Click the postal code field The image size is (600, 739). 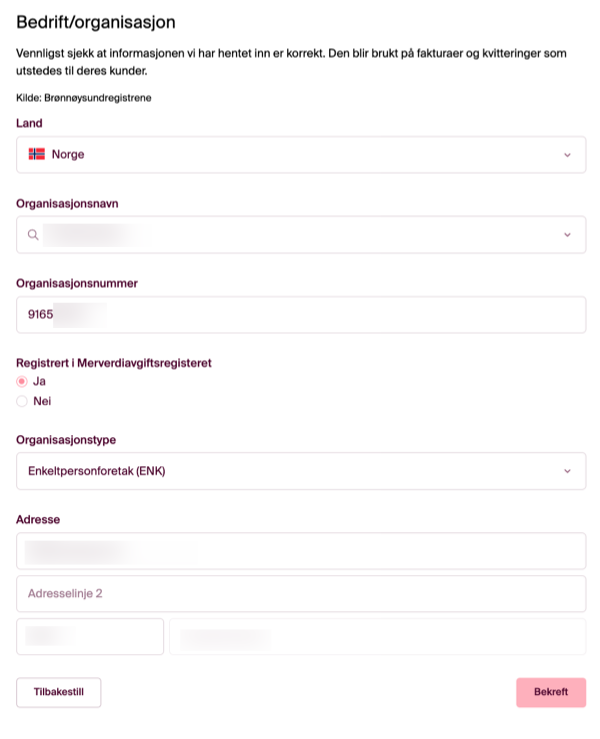[x=90, y=636]
